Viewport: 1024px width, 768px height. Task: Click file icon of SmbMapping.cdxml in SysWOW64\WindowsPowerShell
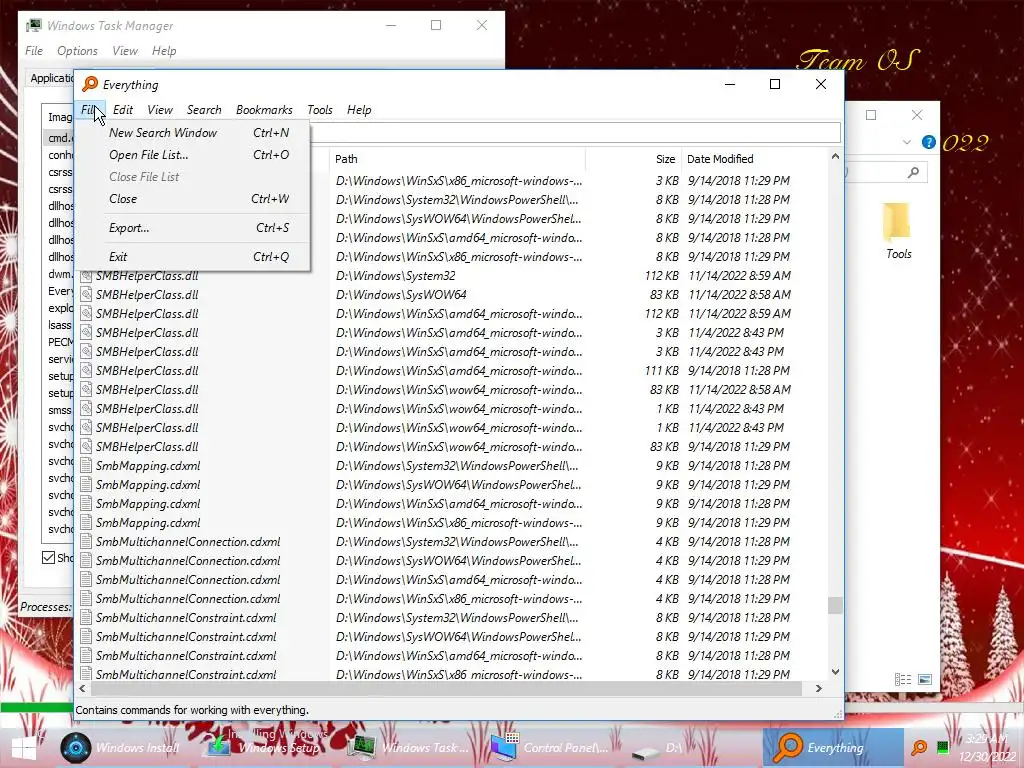click(86, 485)
